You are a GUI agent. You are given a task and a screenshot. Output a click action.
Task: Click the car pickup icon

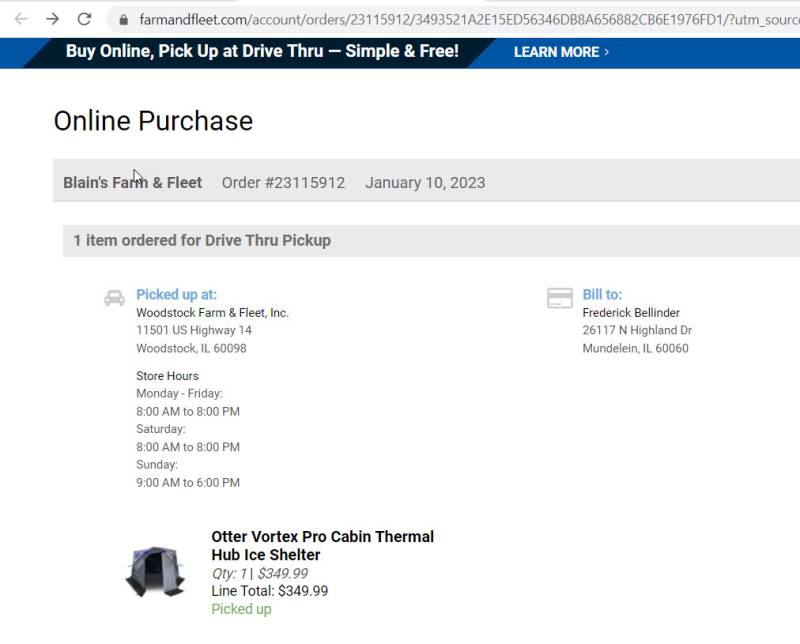coord(114,298)
